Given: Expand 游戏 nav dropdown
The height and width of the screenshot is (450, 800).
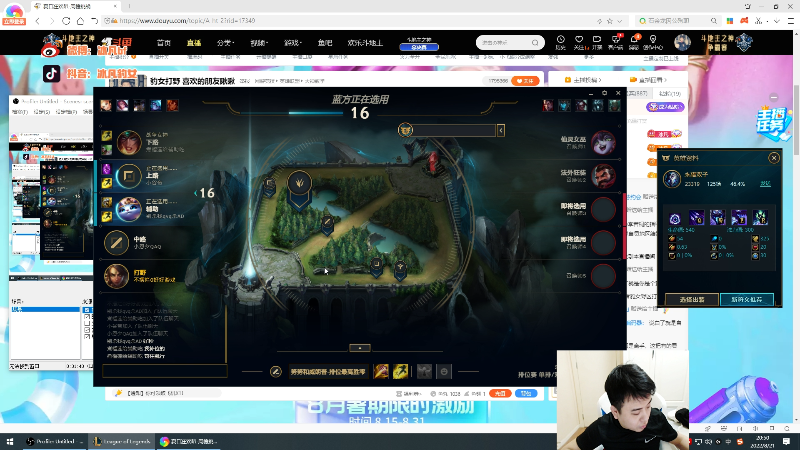Looking at the screenshot, I should click(292, 43).
